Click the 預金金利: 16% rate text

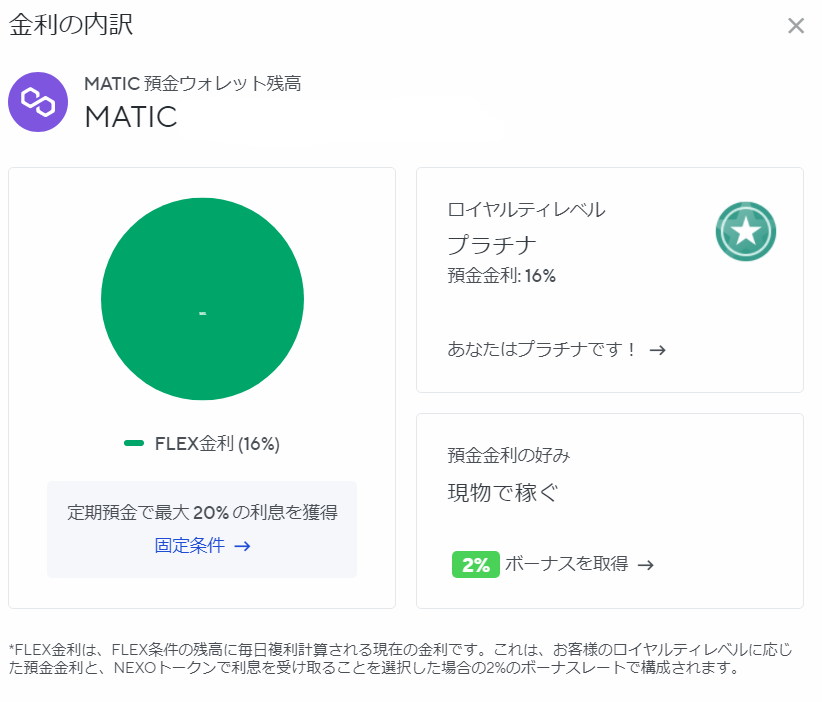[501, 276]
